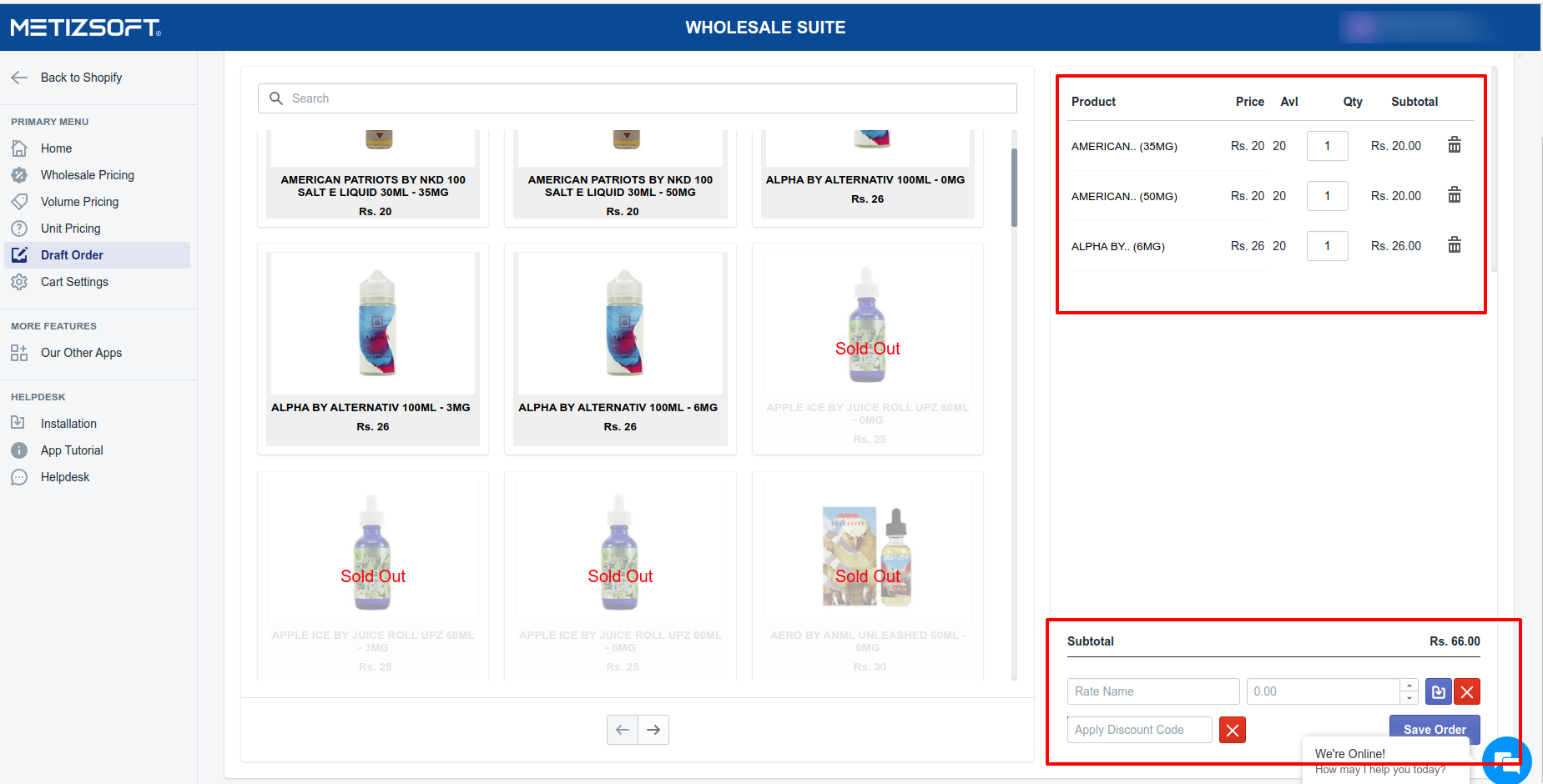Go to next page of products

pyautogui.click(x=653, y=730)
